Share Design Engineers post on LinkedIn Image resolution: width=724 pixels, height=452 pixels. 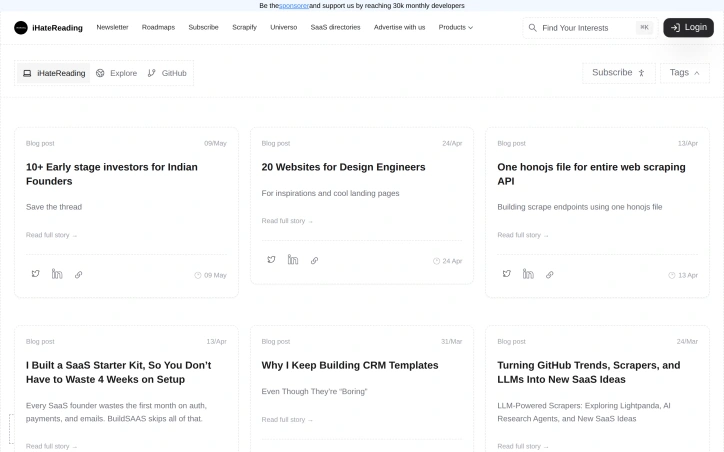pos(293,259)
